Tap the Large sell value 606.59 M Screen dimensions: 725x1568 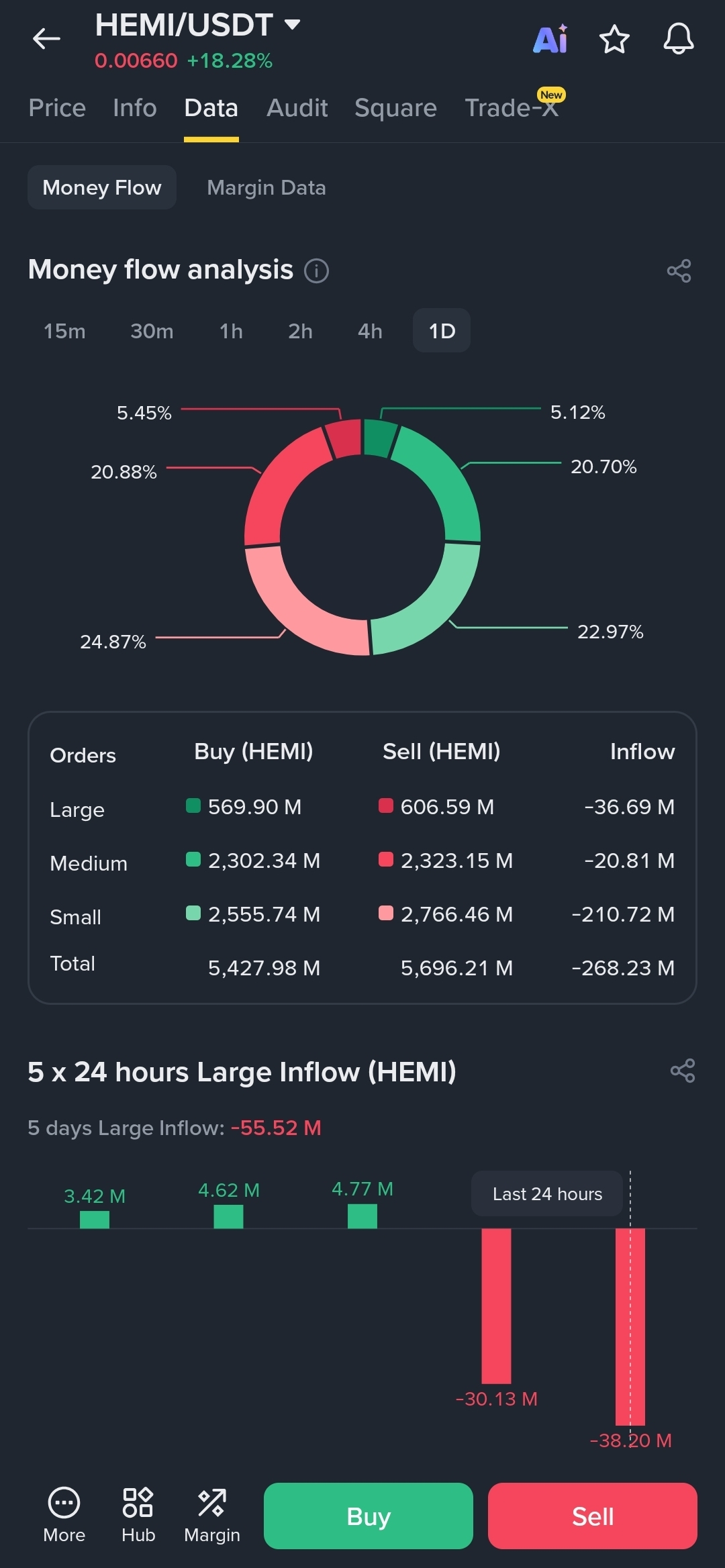coord(447,806)
